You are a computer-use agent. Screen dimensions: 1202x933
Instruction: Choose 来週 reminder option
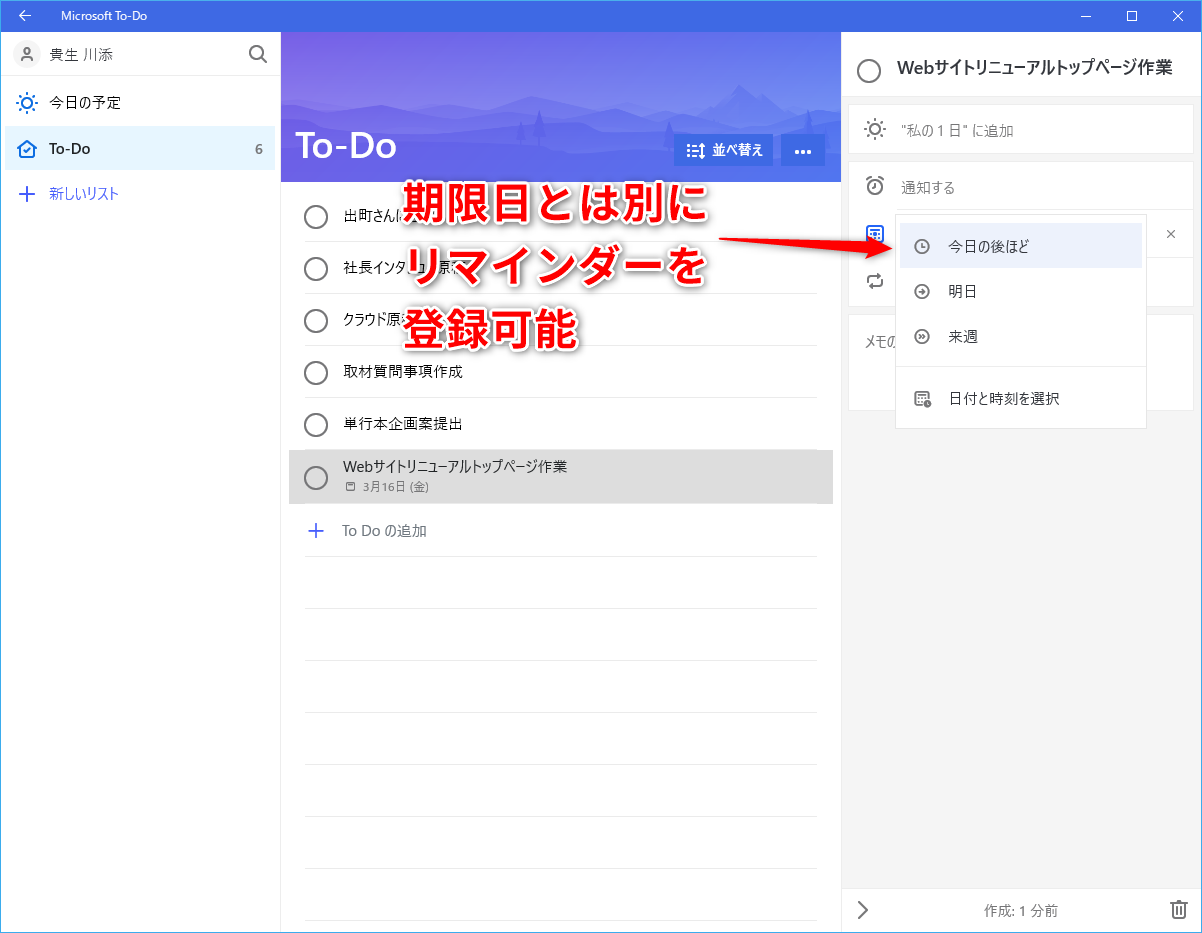[1021, 337]
